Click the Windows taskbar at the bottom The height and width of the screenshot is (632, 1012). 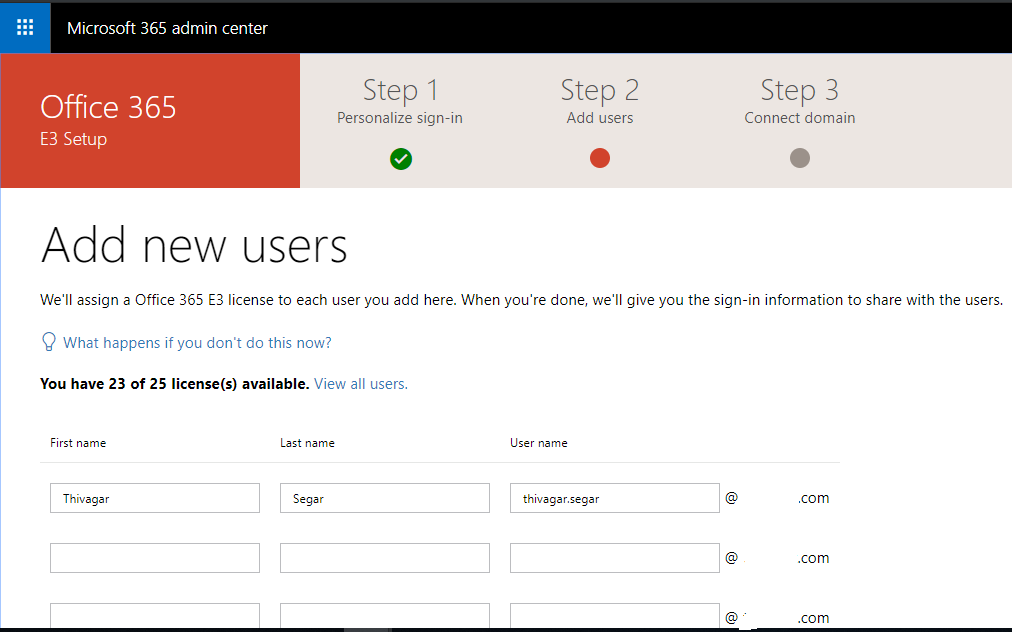506,628
